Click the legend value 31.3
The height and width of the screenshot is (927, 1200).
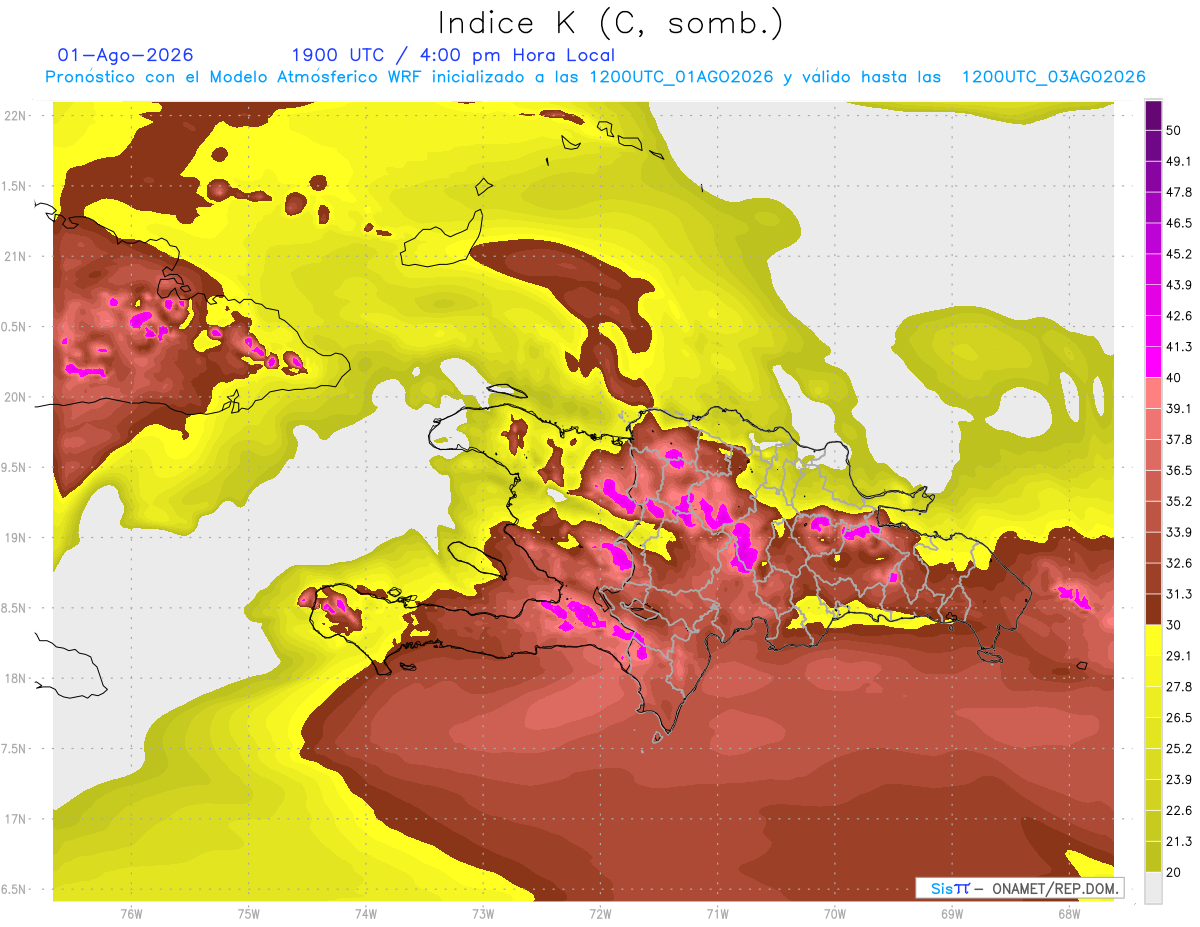point(1179,594)
